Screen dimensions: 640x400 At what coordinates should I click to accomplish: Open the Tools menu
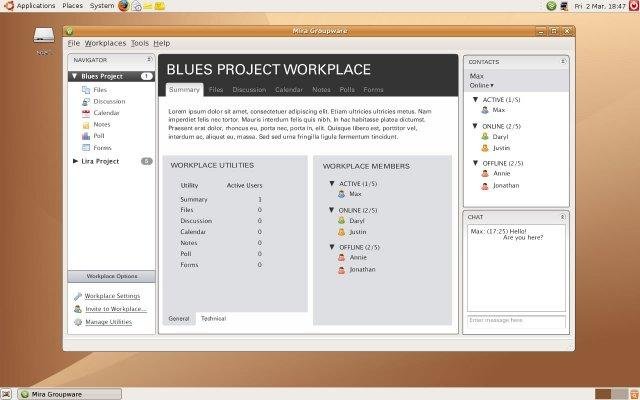[x=140, y=43]
